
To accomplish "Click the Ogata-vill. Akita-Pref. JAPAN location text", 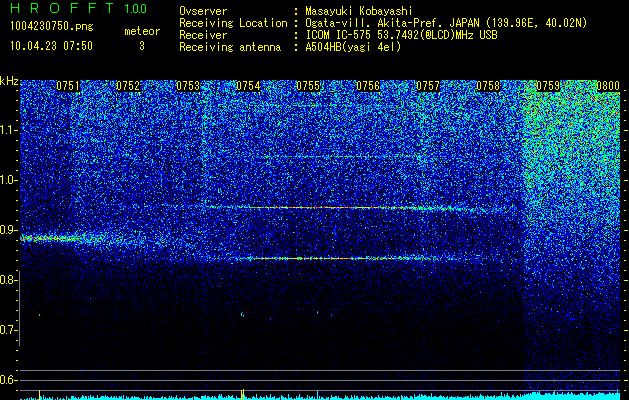I will pyautogui.click(x=446, y=23).
